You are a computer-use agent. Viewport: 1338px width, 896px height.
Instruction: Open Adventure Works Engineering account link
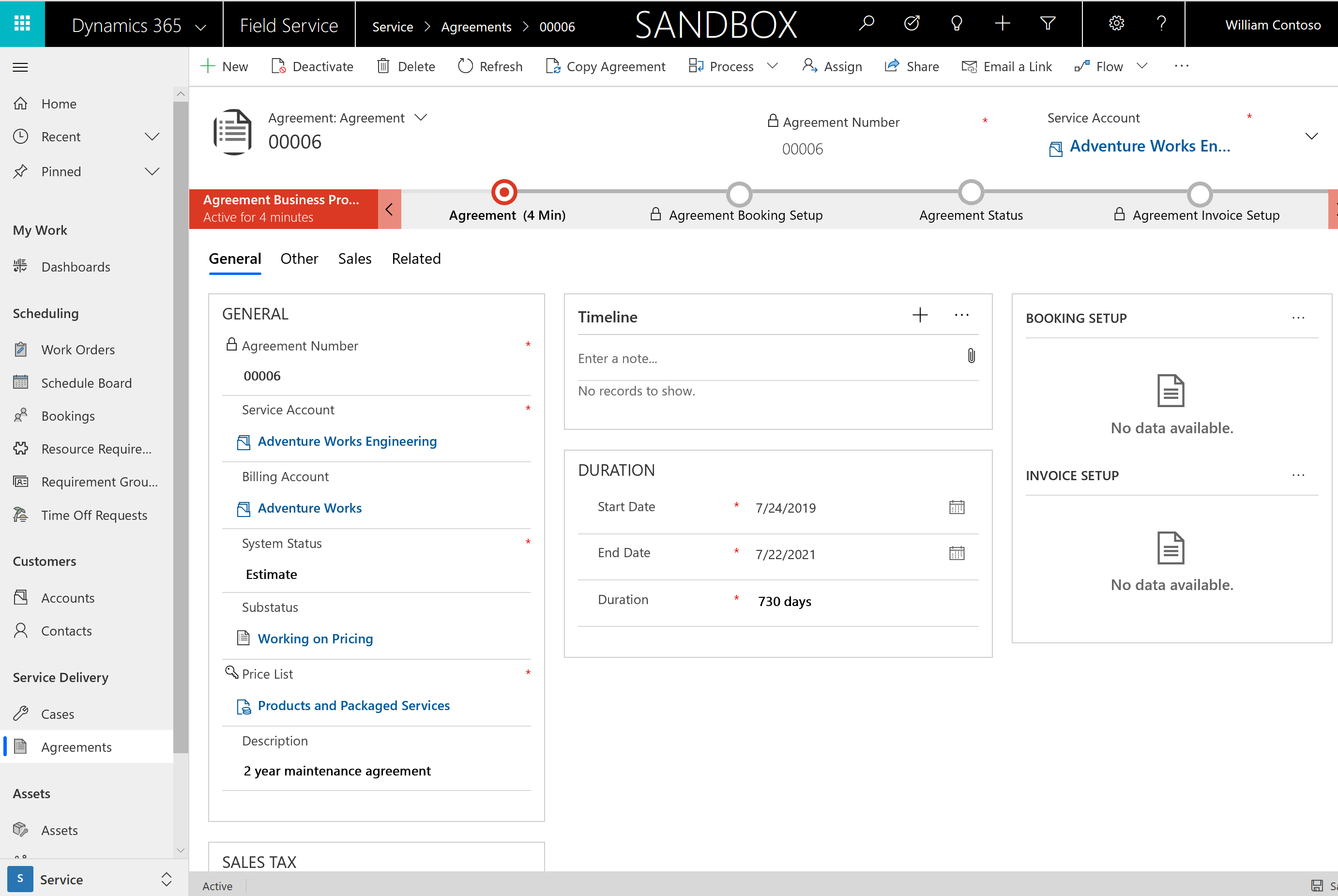347,441
